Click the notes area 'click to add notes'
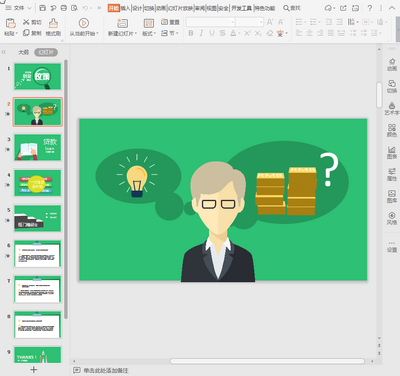Image resolution: width=400 pixels, height=376 pixels. tap(106, 370)
